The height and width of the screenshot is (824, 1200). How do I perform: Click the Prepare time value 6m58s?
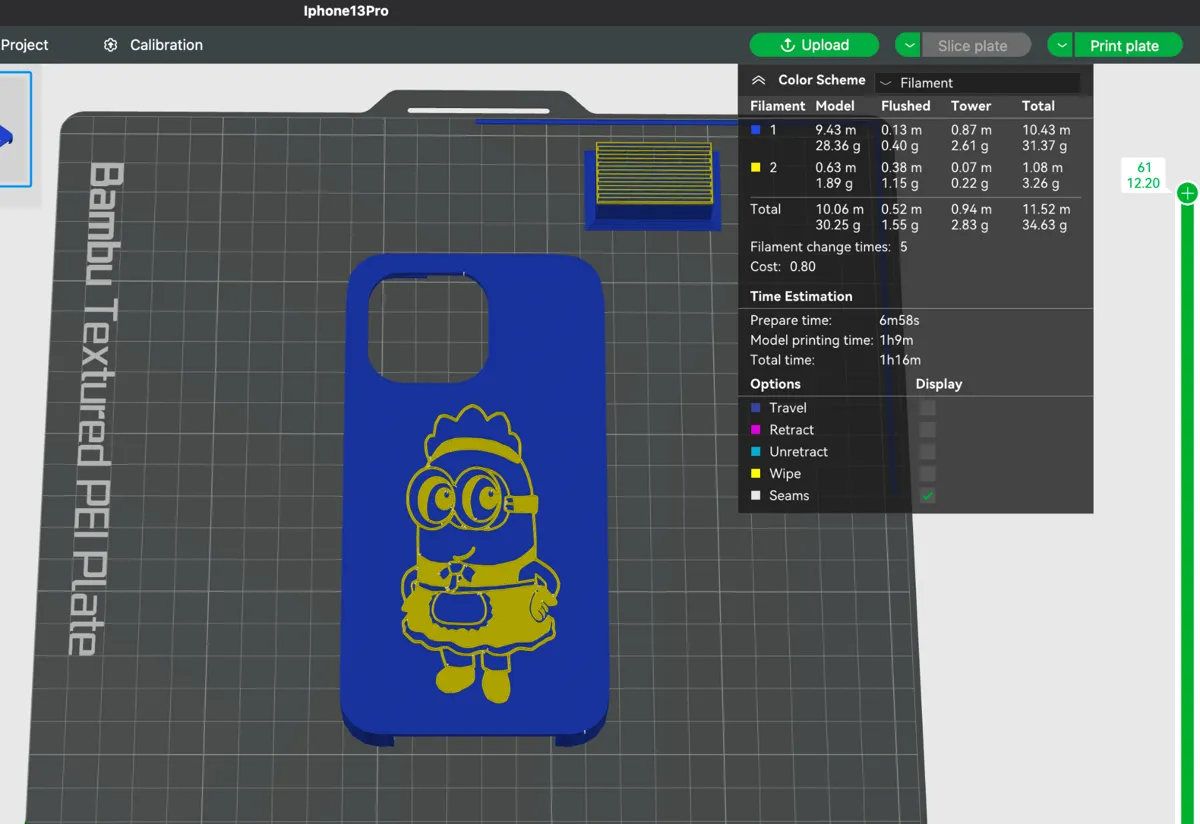(x=899, y=320)
